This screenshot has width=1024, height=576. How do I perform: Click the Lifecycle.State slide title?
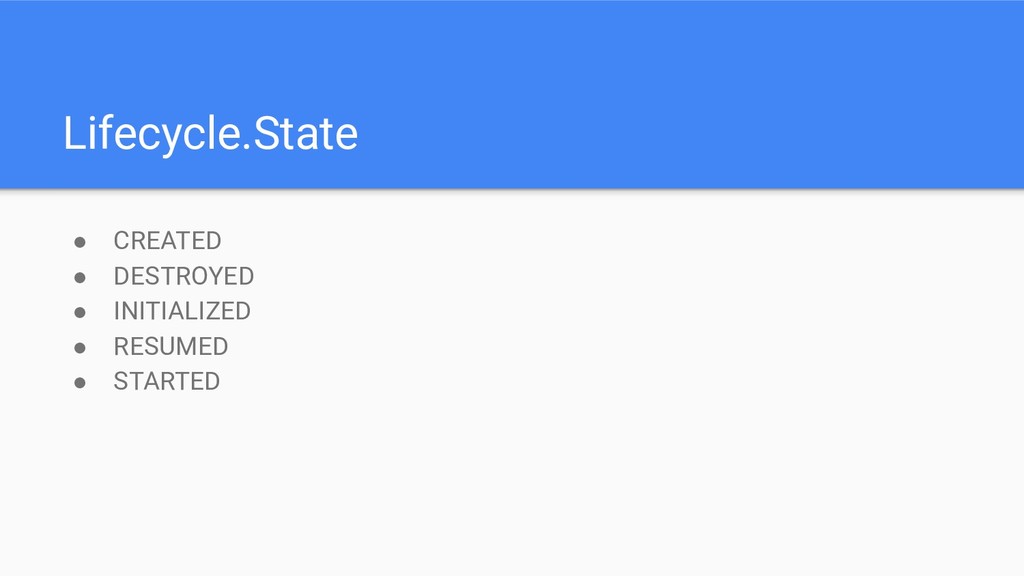[210, 134]
